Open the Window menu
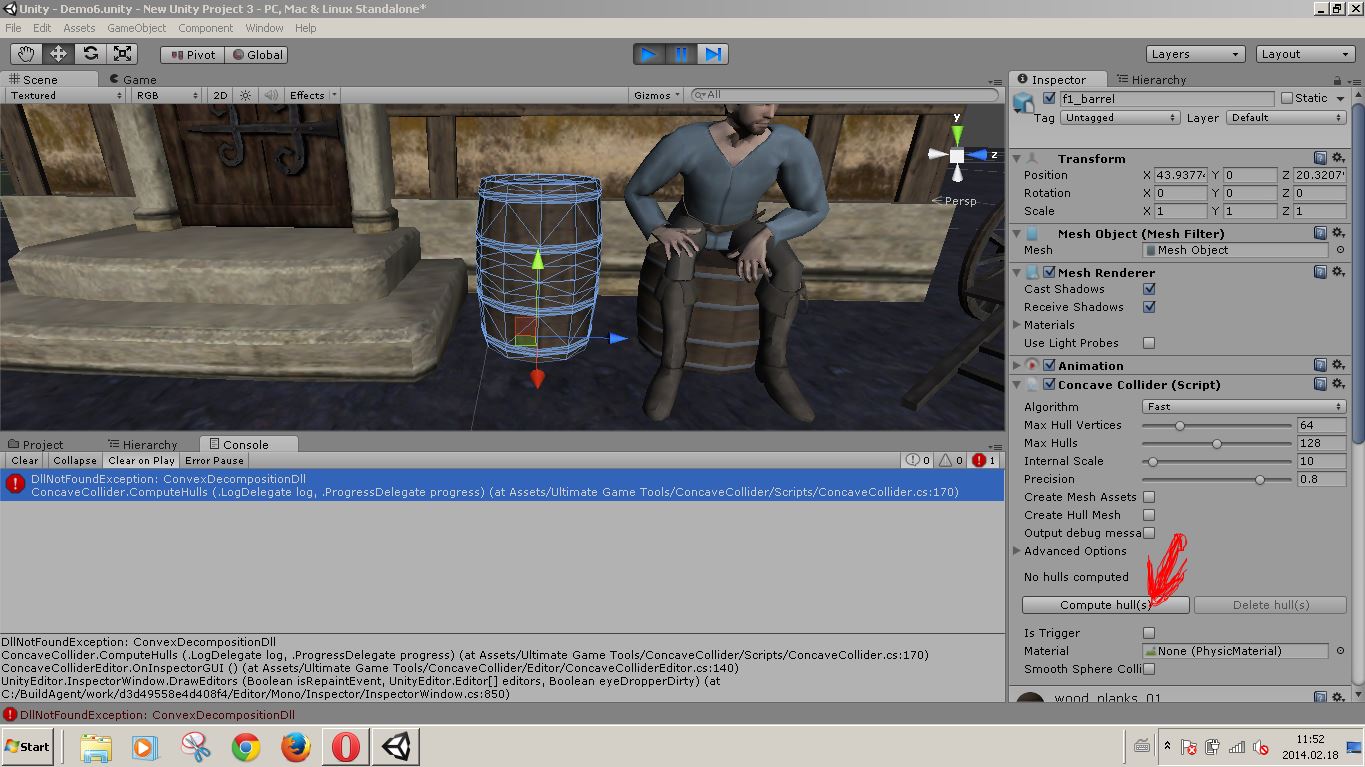Screen dimensions: 1365x767 click(x=264, y=28)
